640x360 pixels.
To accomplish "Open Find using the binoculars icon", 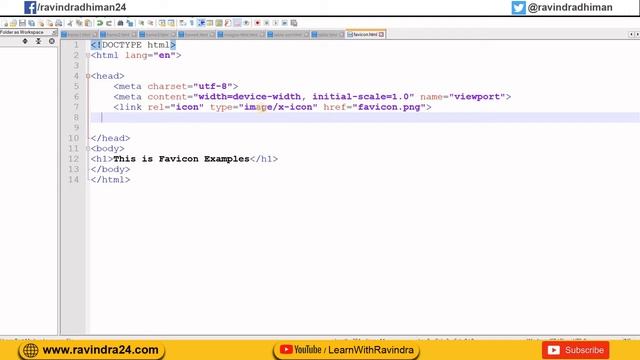I will click(x=120, y=23).
